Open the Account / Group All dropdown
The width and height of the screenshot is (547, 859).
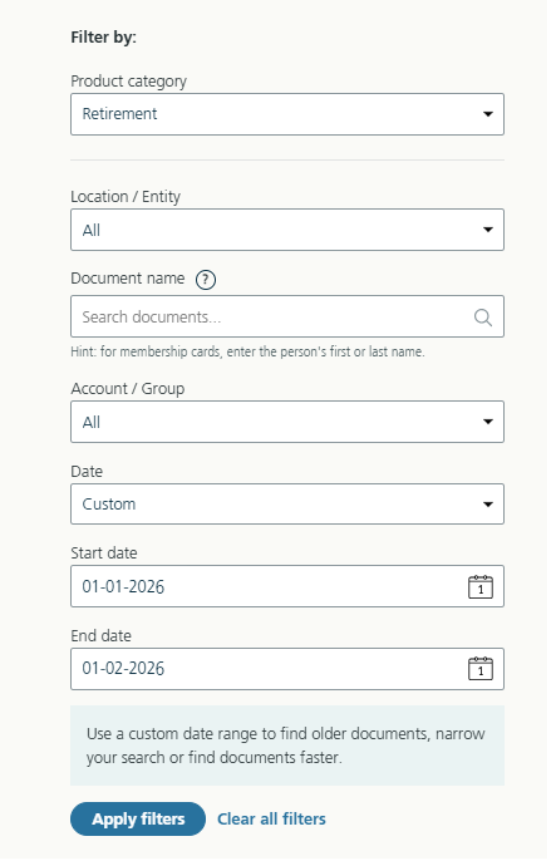(287, 422)
